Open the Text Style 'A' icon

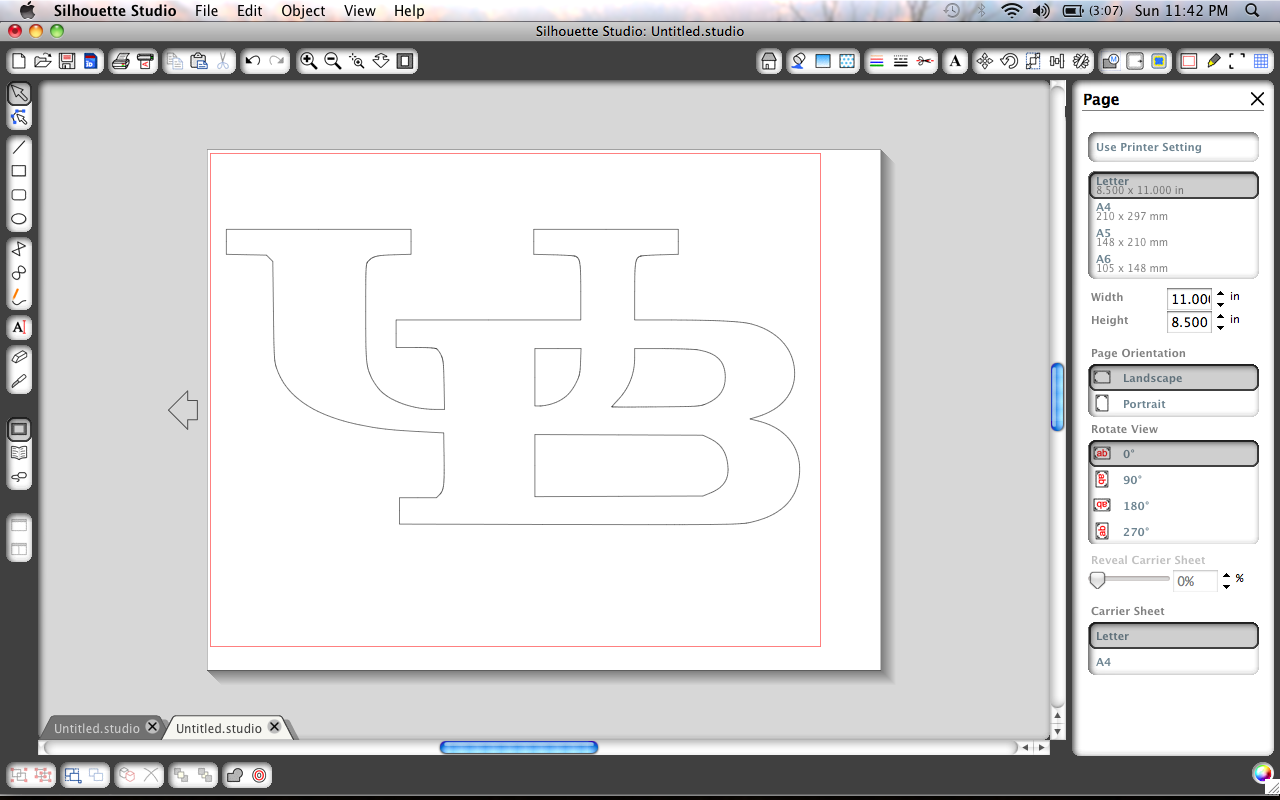(955, 61)
